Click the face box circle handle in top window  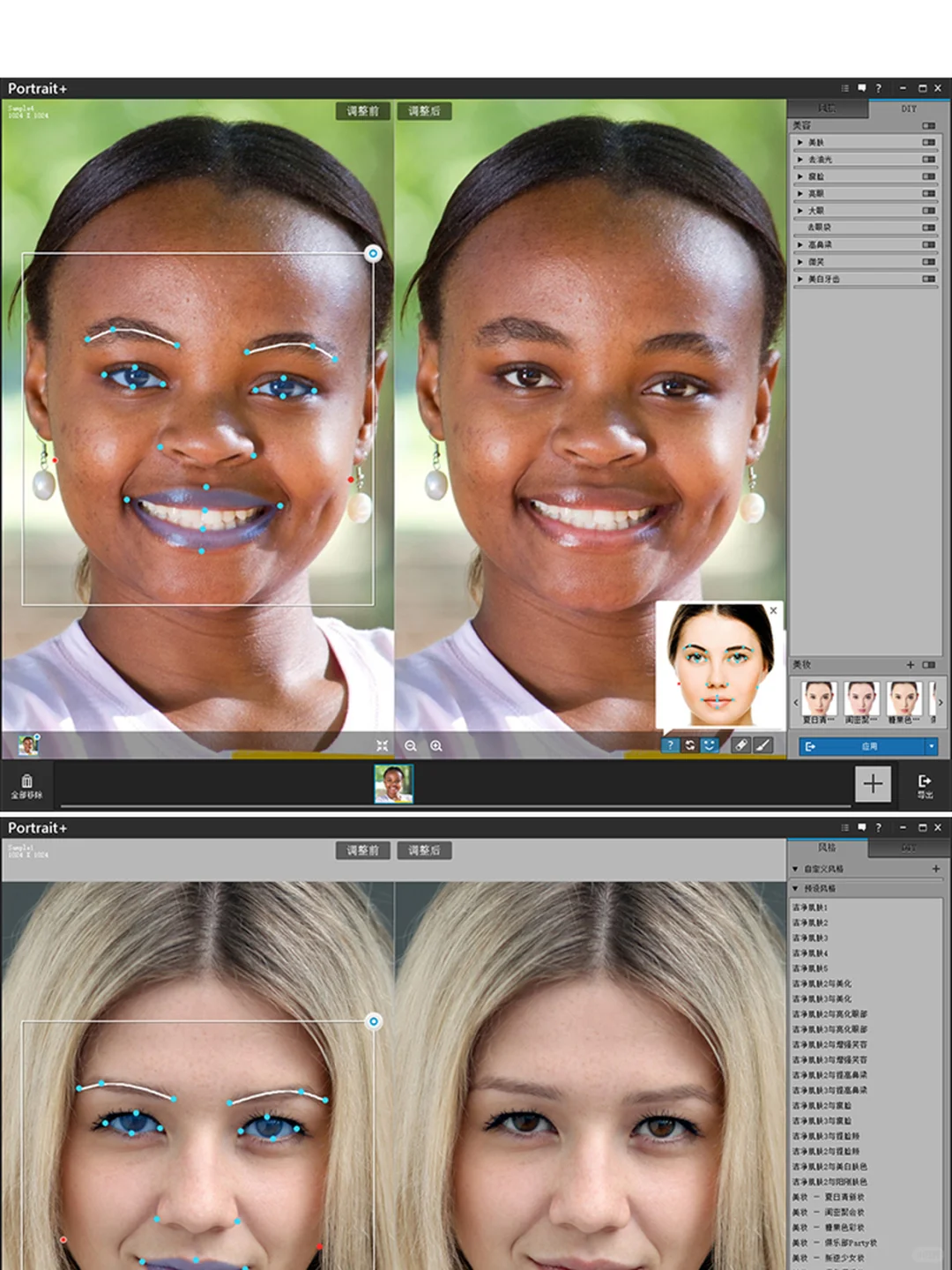coord(373,254)
